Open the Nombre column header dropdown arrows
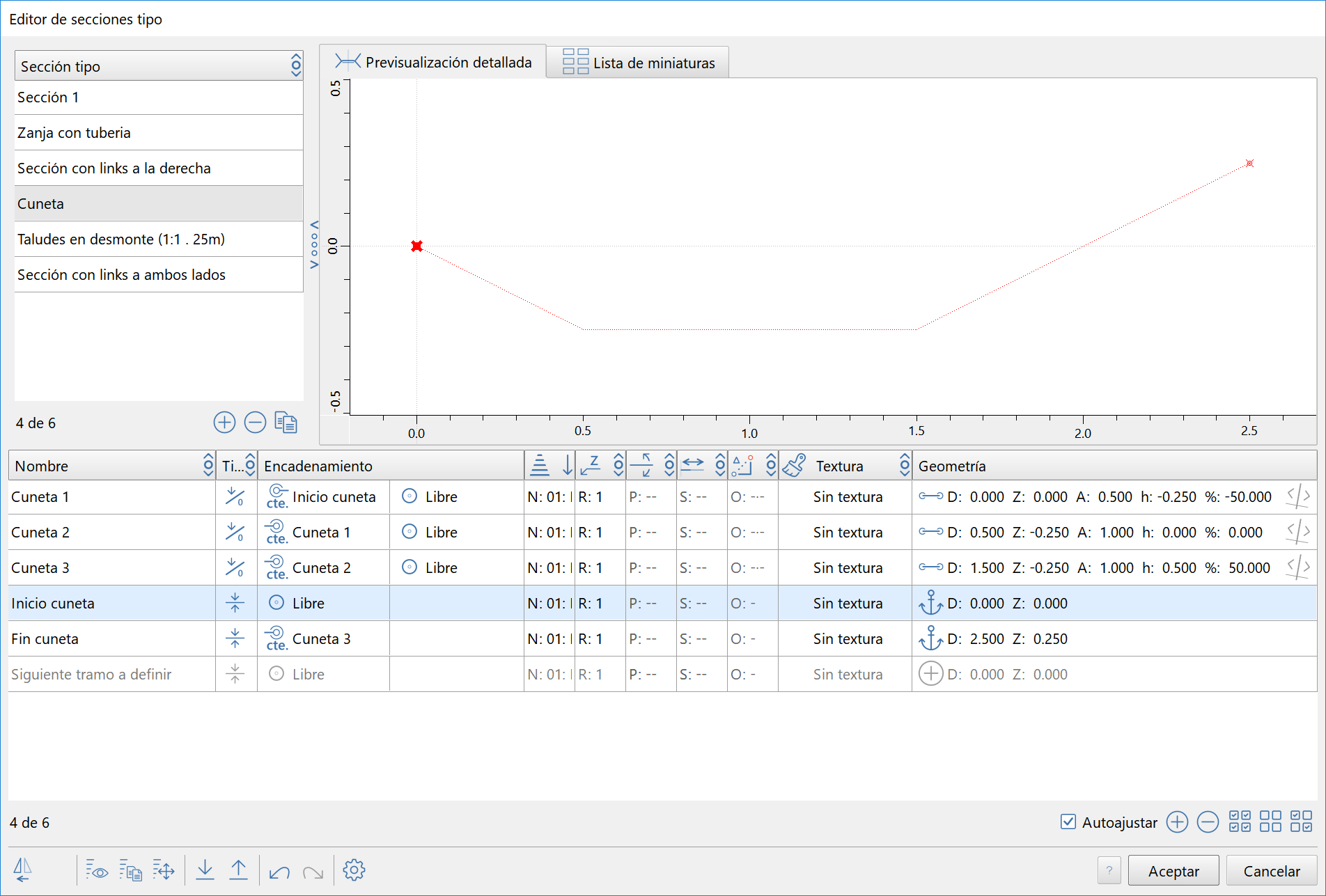1326x896 pixels. [x=208, y=466]
